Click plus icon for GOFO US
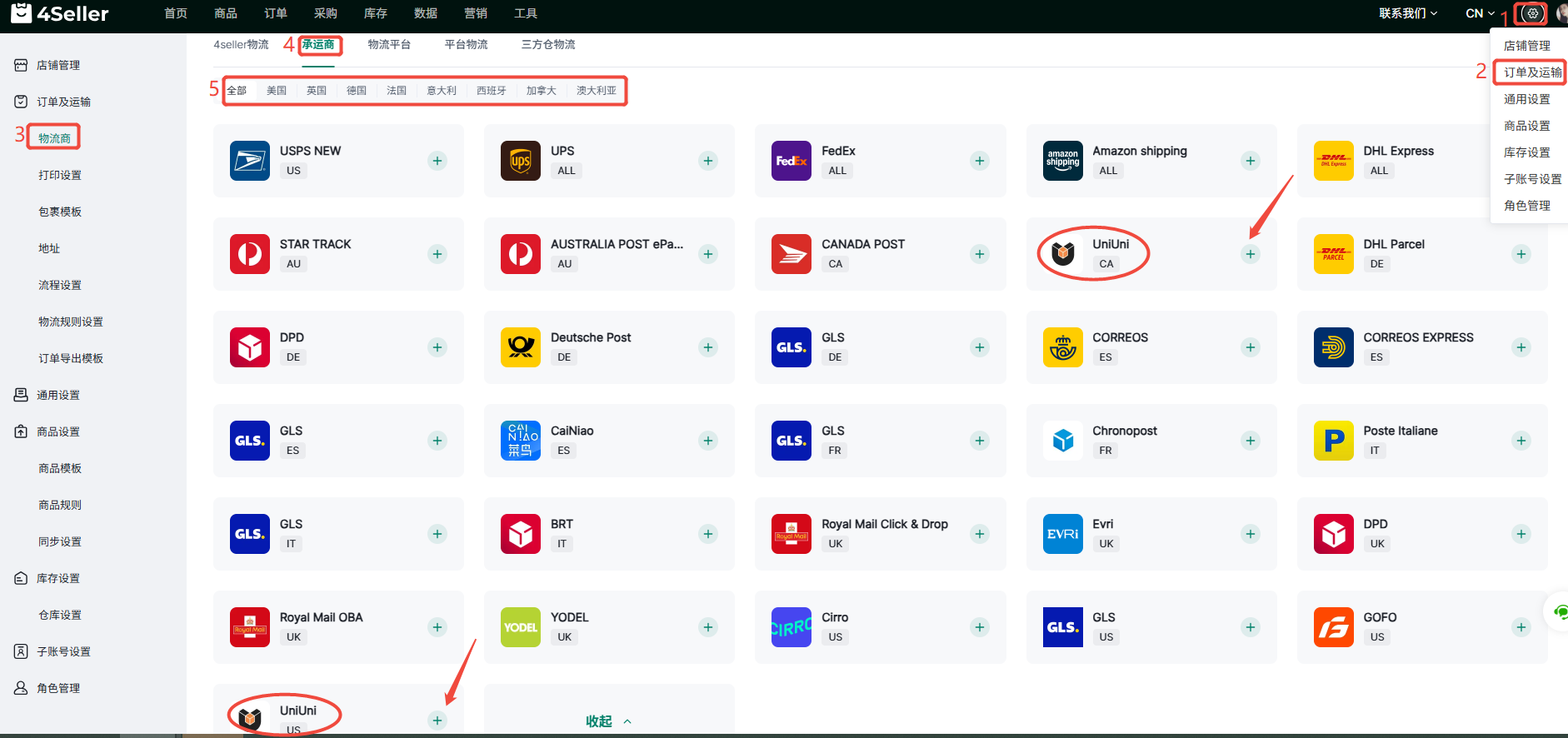The image size is (1568, 738). 1521,627
